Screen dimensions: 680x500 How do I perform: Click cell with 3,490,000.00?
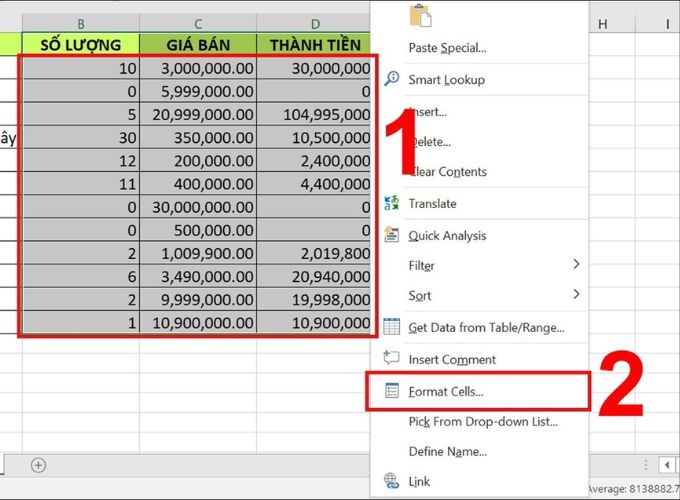(x=198, y=276)
